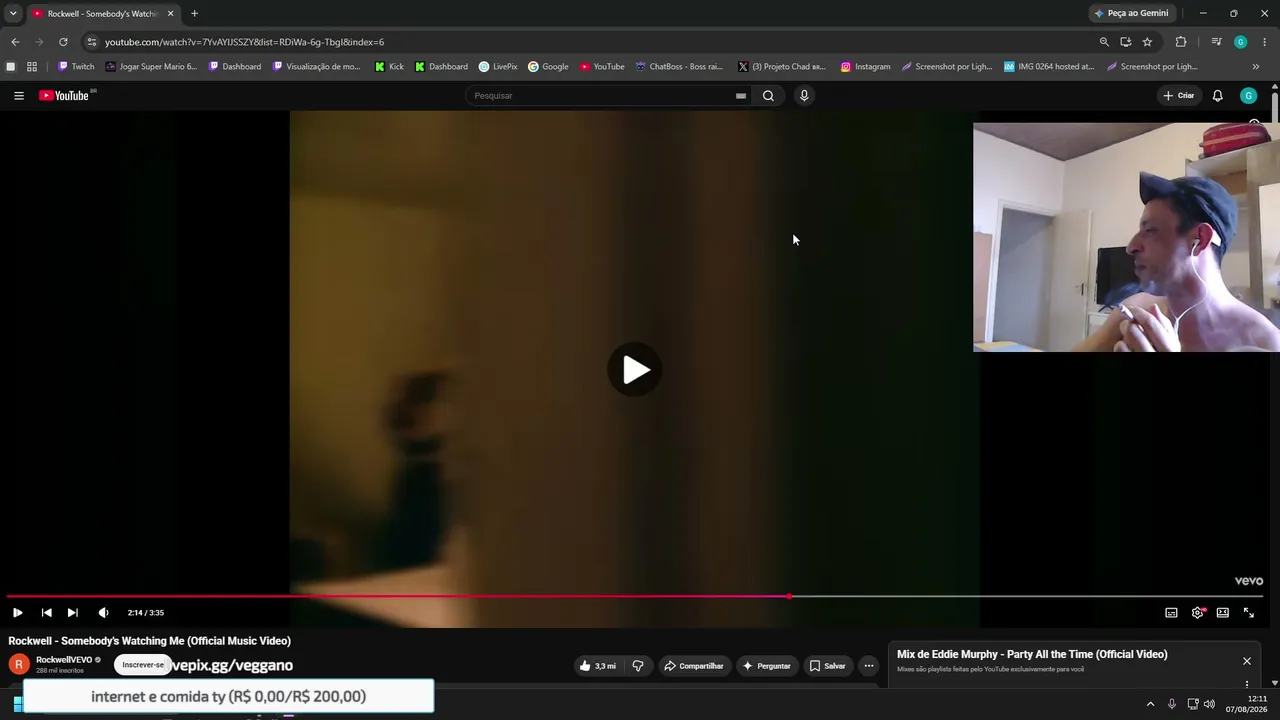Open the Projeto Chad X bookmark
The height and width of the screenshot is (720, 1280).
click(x=782, y=67)
